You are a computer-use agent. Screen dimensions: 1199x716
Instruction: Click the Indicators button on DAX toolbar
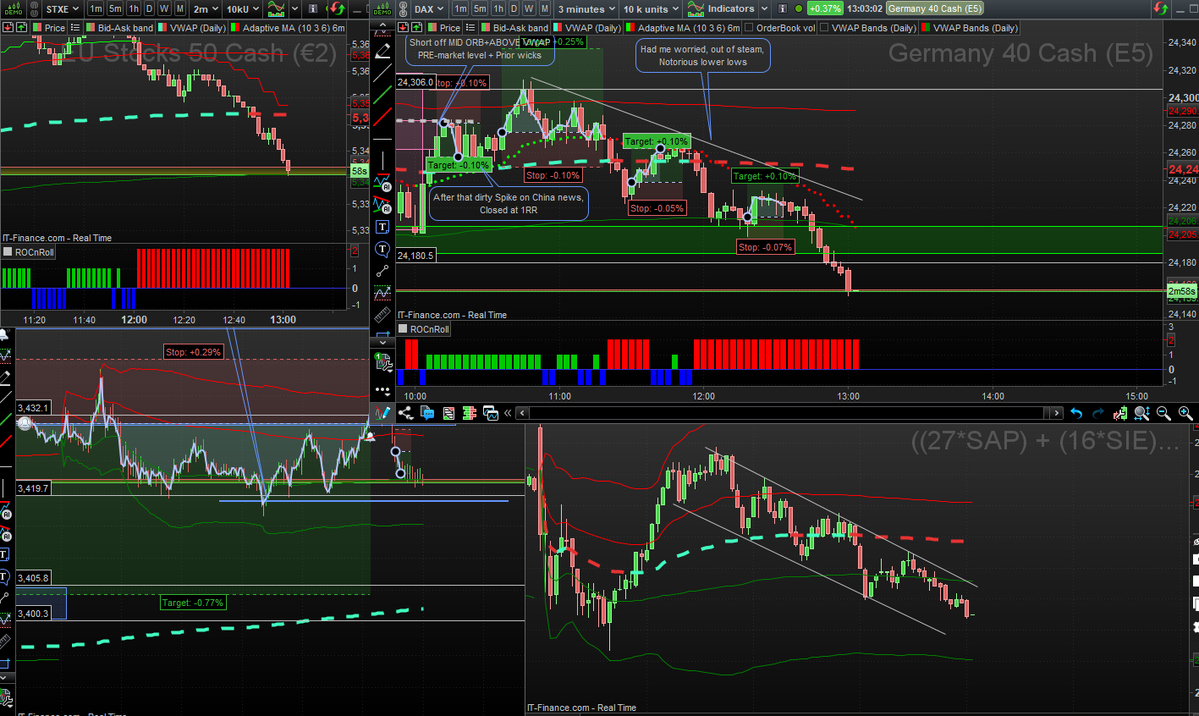click(721, 8)
